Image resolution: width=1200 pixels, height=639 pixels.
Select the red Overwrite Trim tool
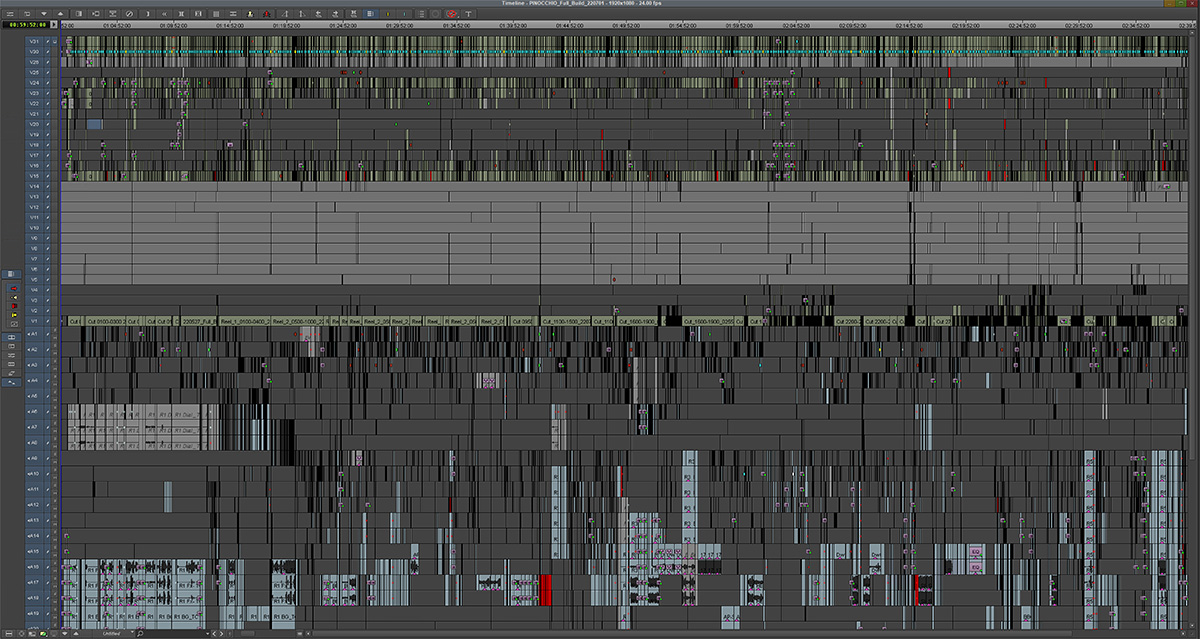click(x=13, y=307)
